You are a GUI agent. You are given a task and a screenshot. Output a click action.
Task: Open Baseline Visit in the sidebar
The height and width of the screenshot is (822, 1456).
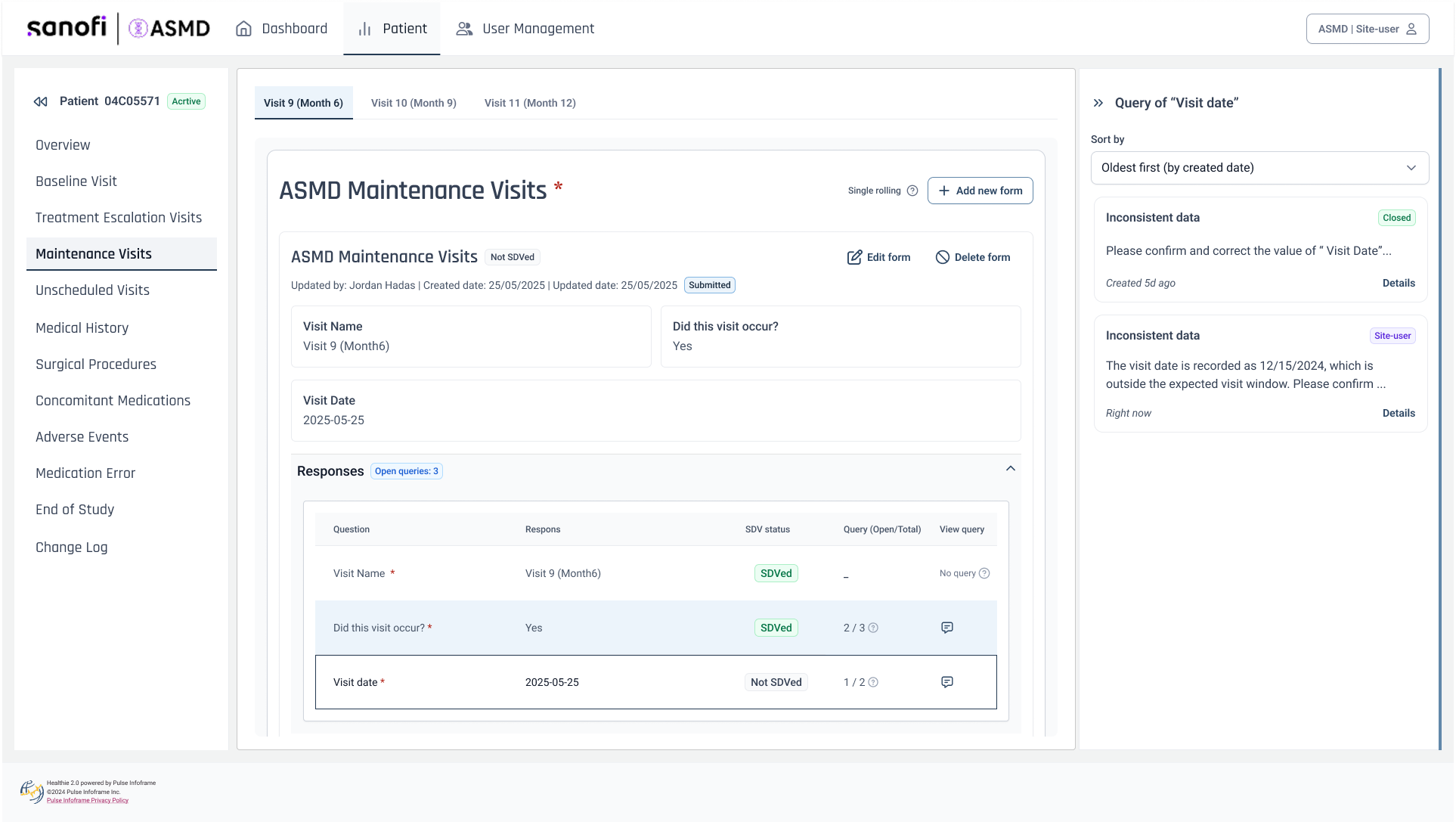(x=76, y=181)
